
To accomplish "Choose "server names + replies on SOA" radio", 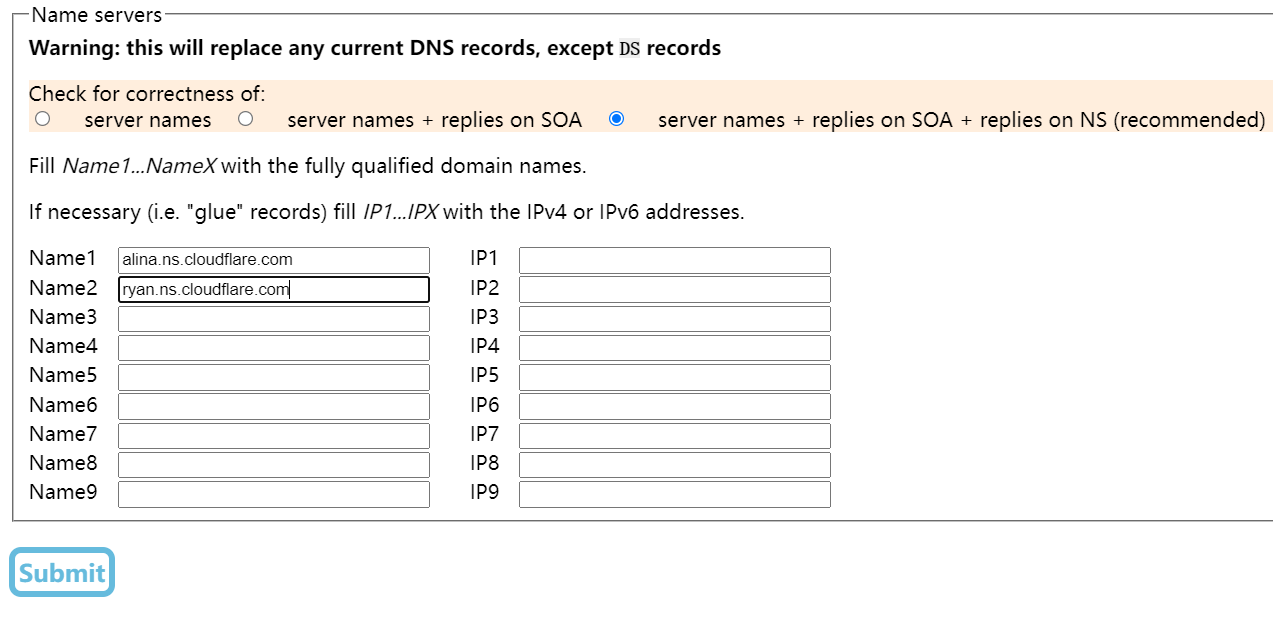I will tap(245, 119).
